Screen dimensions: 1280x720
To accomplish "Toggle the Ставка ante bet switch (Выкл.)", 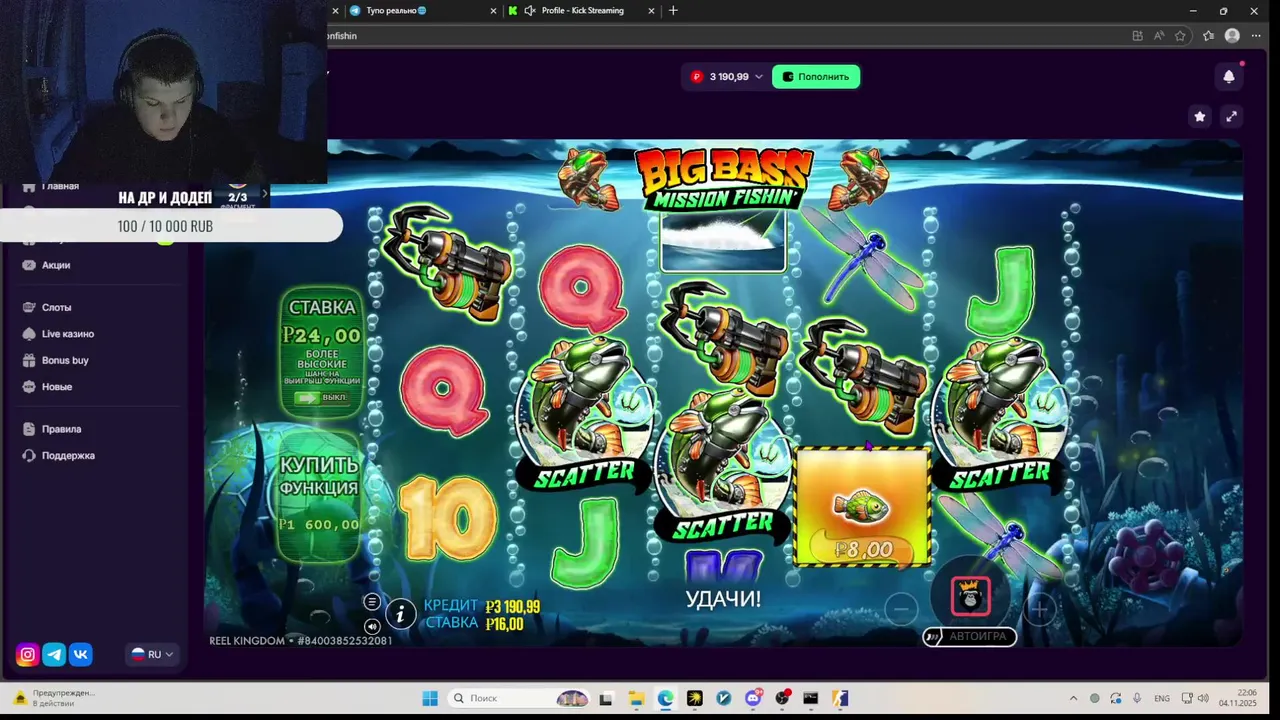I will (322, 398).
